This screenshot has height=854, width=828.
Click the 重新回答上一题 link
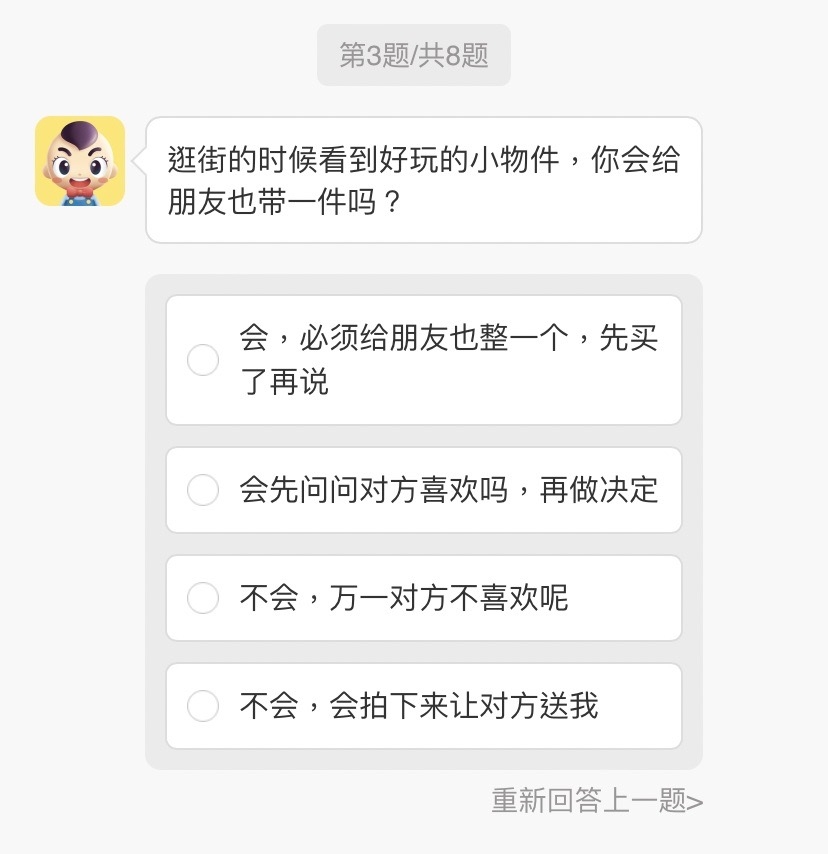[x=588, y=800]
